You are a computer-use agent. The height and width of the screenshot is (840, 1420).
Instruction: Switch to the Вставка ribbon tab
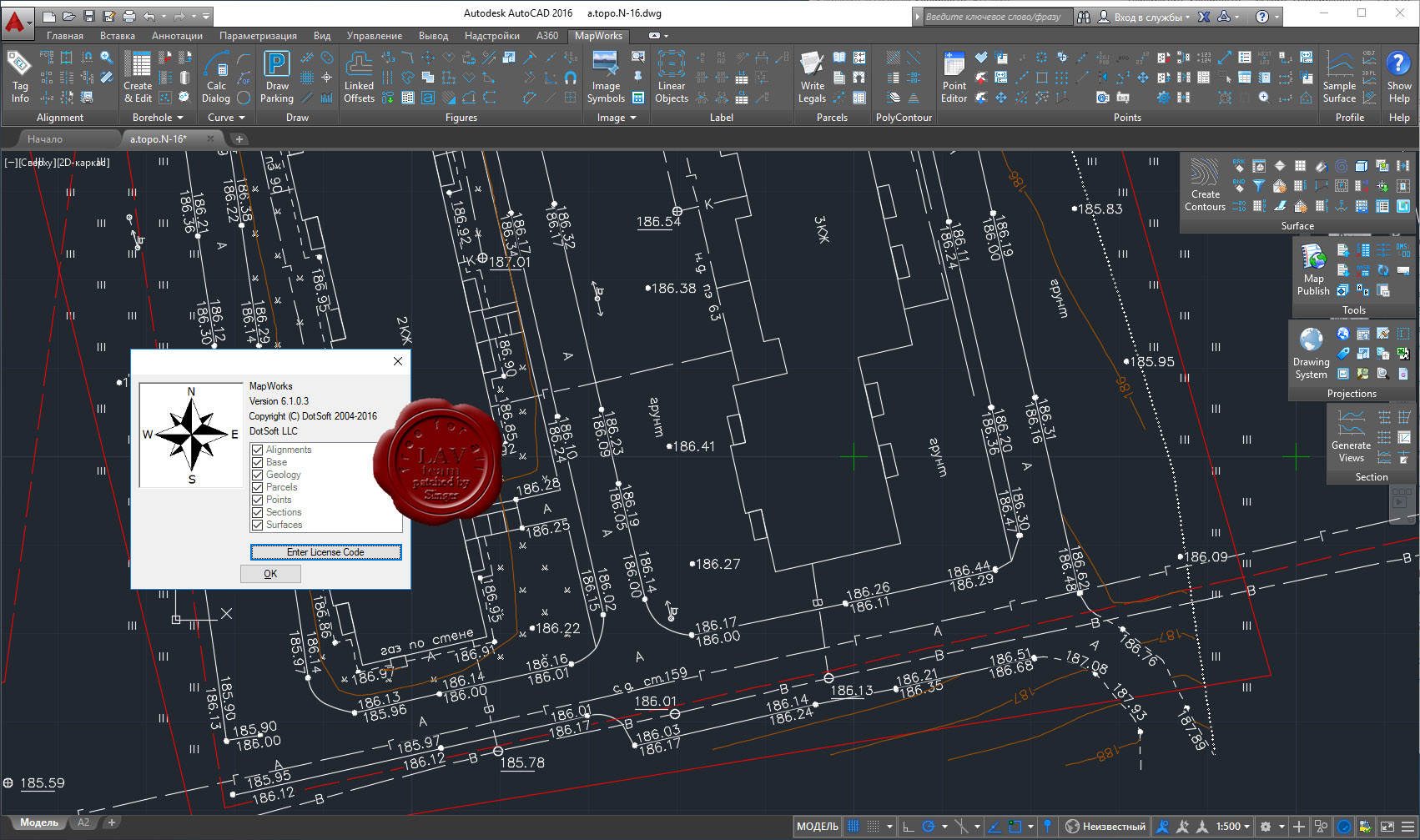pos(118,36)
